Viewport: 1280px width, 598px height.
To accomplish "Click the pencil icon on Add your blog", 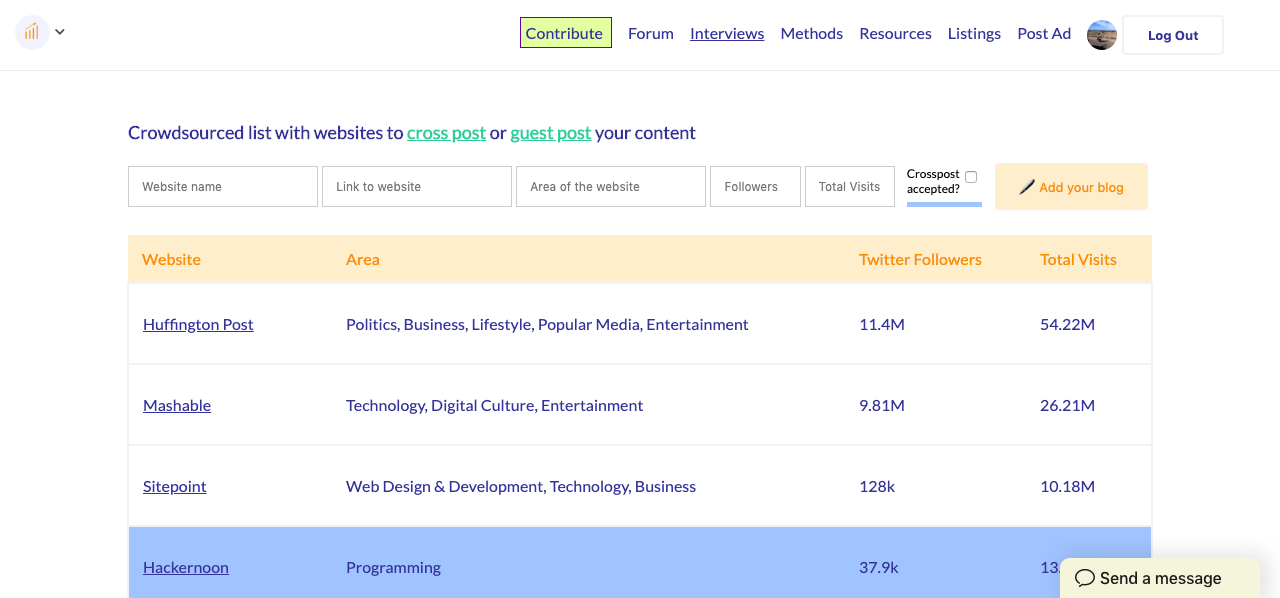I will pyautogui.click(x=1026, y=187).
